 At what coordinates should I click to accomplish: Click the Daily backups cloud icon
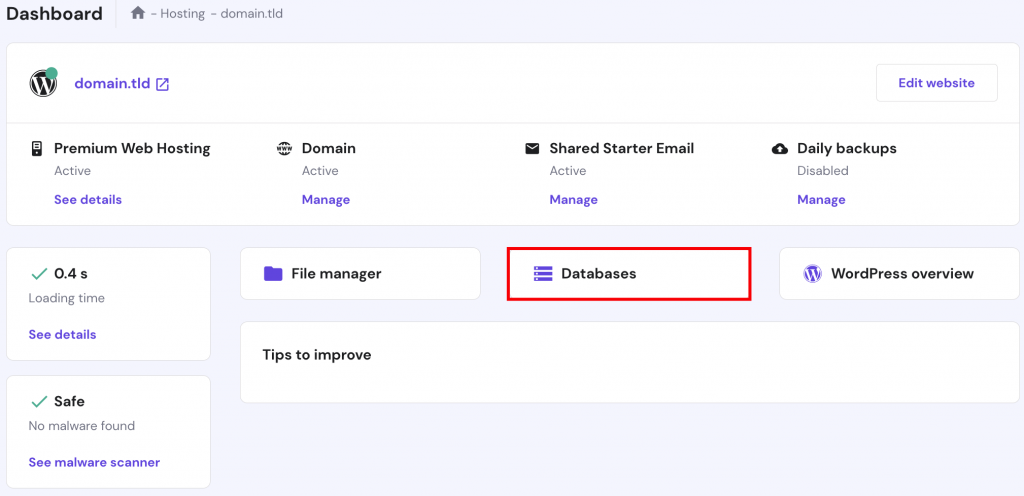(780, 148)
